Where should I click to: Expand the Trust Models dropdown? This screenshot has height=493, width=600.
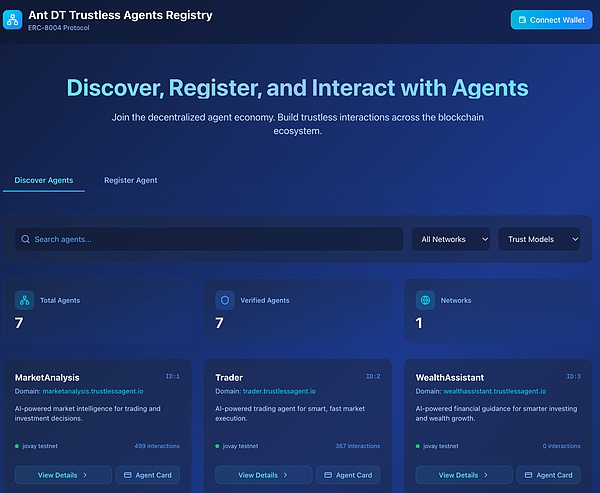coord(539,240)
